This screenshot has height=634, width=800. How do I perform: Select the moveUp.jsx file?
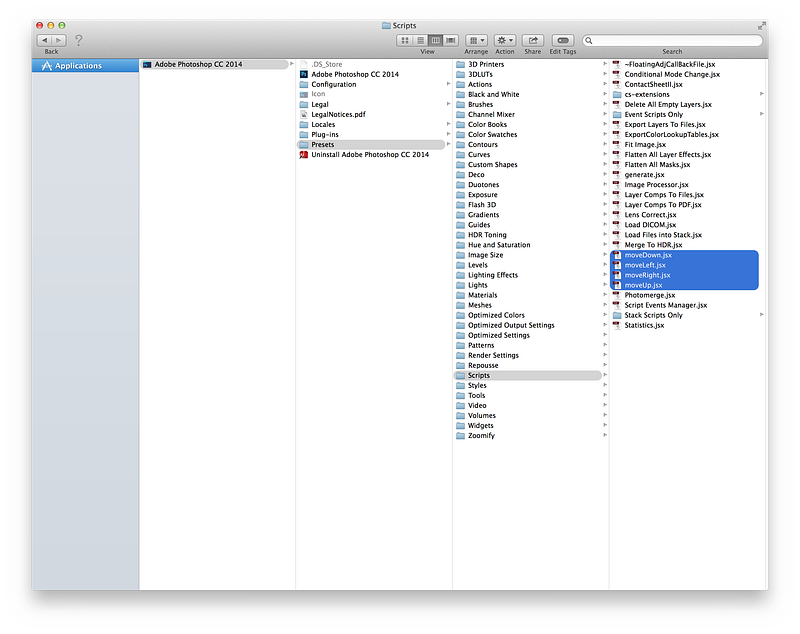[684, 285]
